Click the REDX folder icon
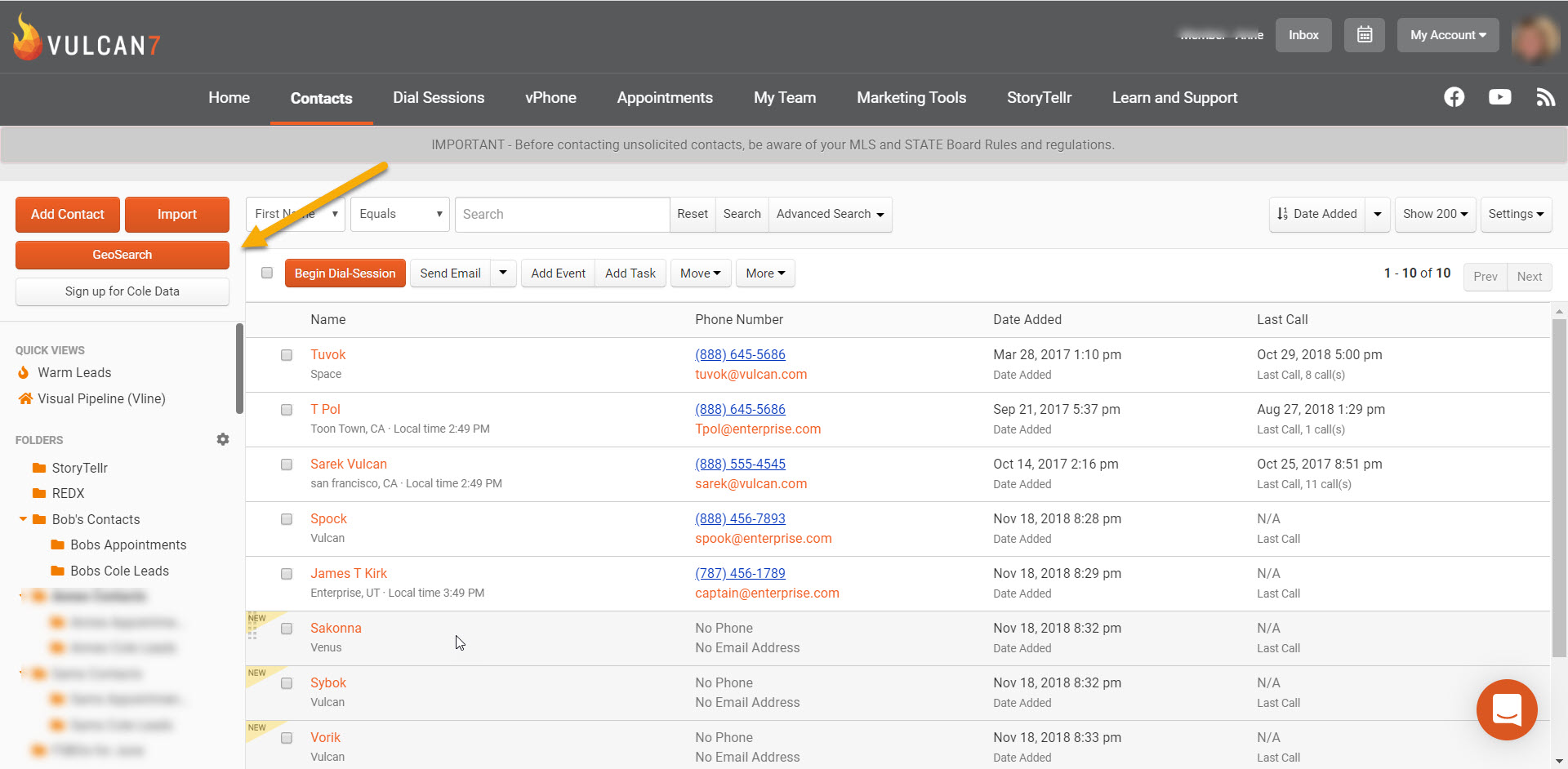 [38, 493]
